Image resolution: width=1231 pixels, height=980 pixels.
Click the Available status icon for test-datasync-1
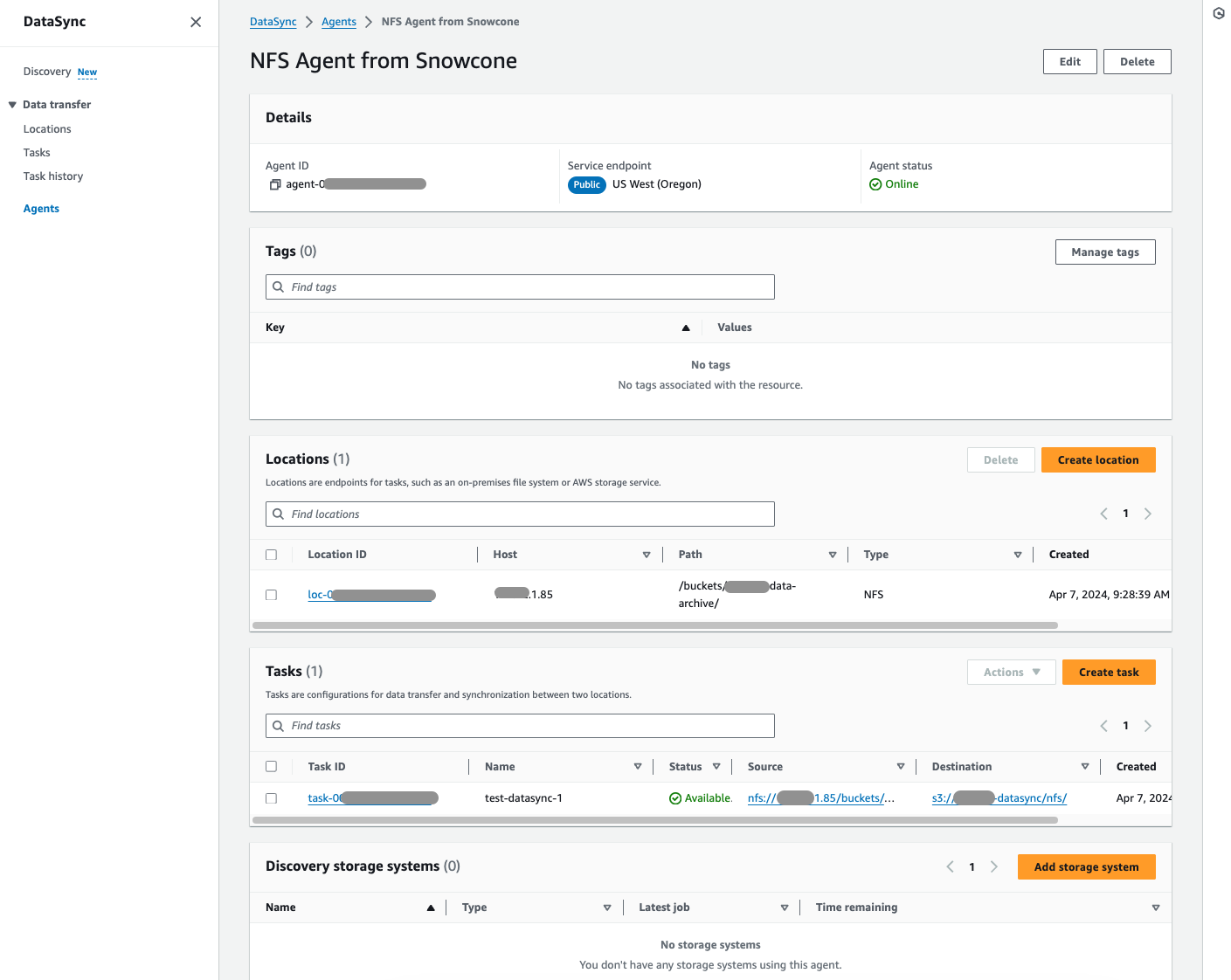click(x=675, y=798)
